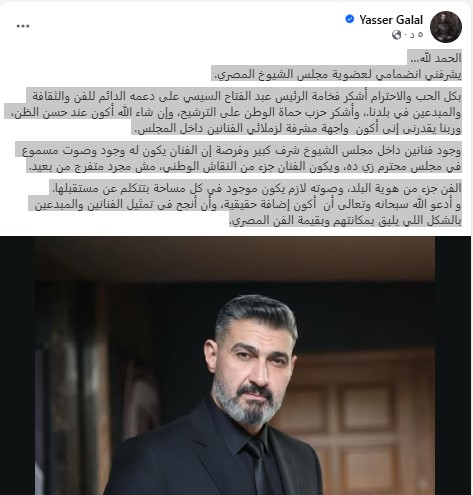Click the final line "بالشكل اللي يليق بمكانتهم"

pyautogui.click(x=345, y=220)
